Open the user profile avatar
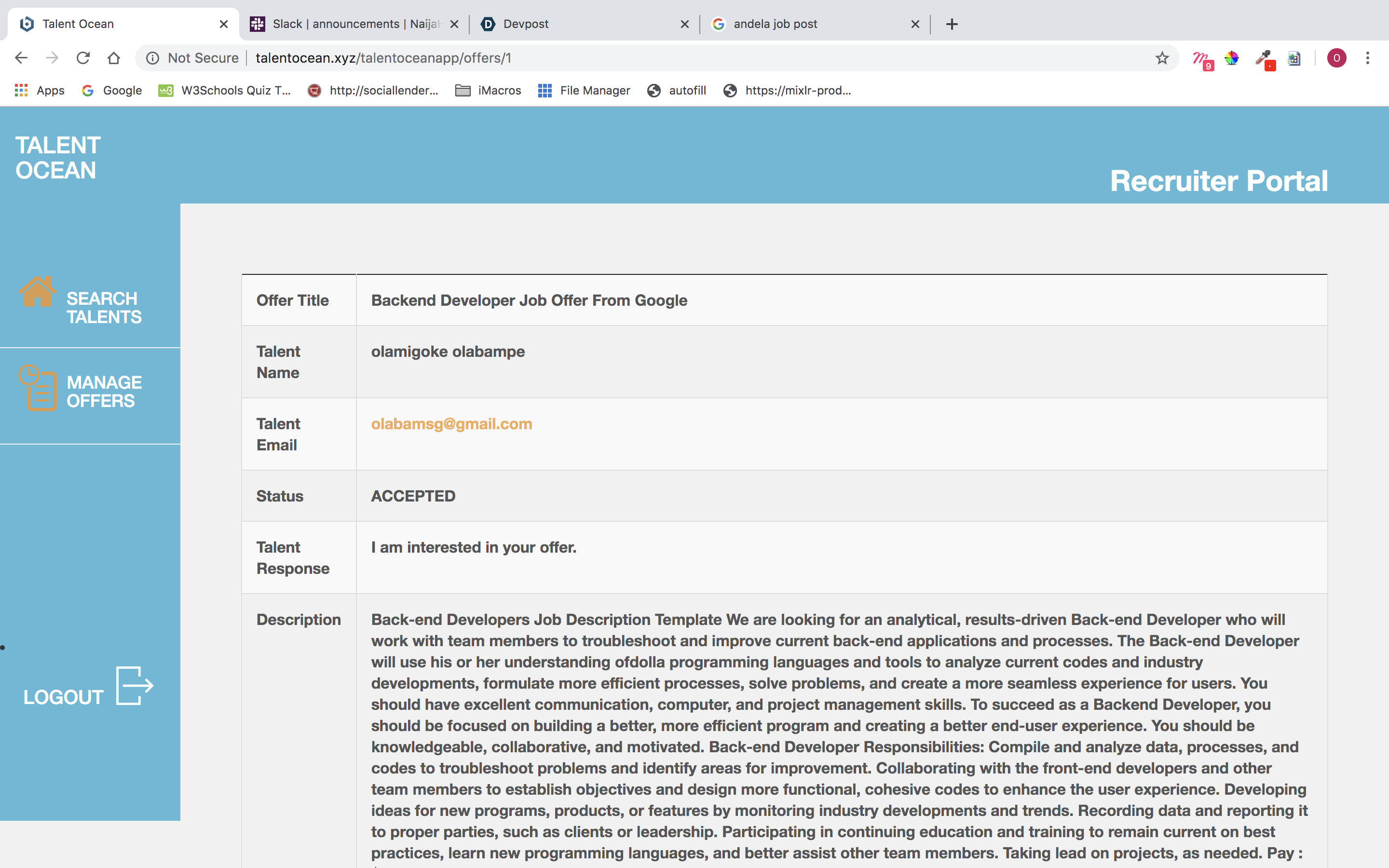1389x868 pixels. pyautogui.click(x=1336, y=58)
